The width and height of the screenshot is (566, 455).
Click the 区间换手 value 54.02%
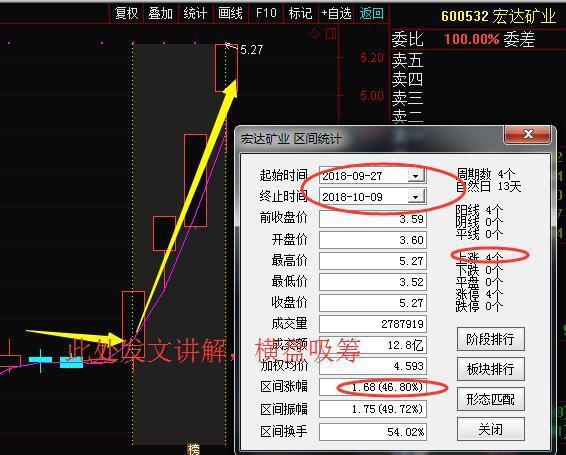(x=373, y=432)
